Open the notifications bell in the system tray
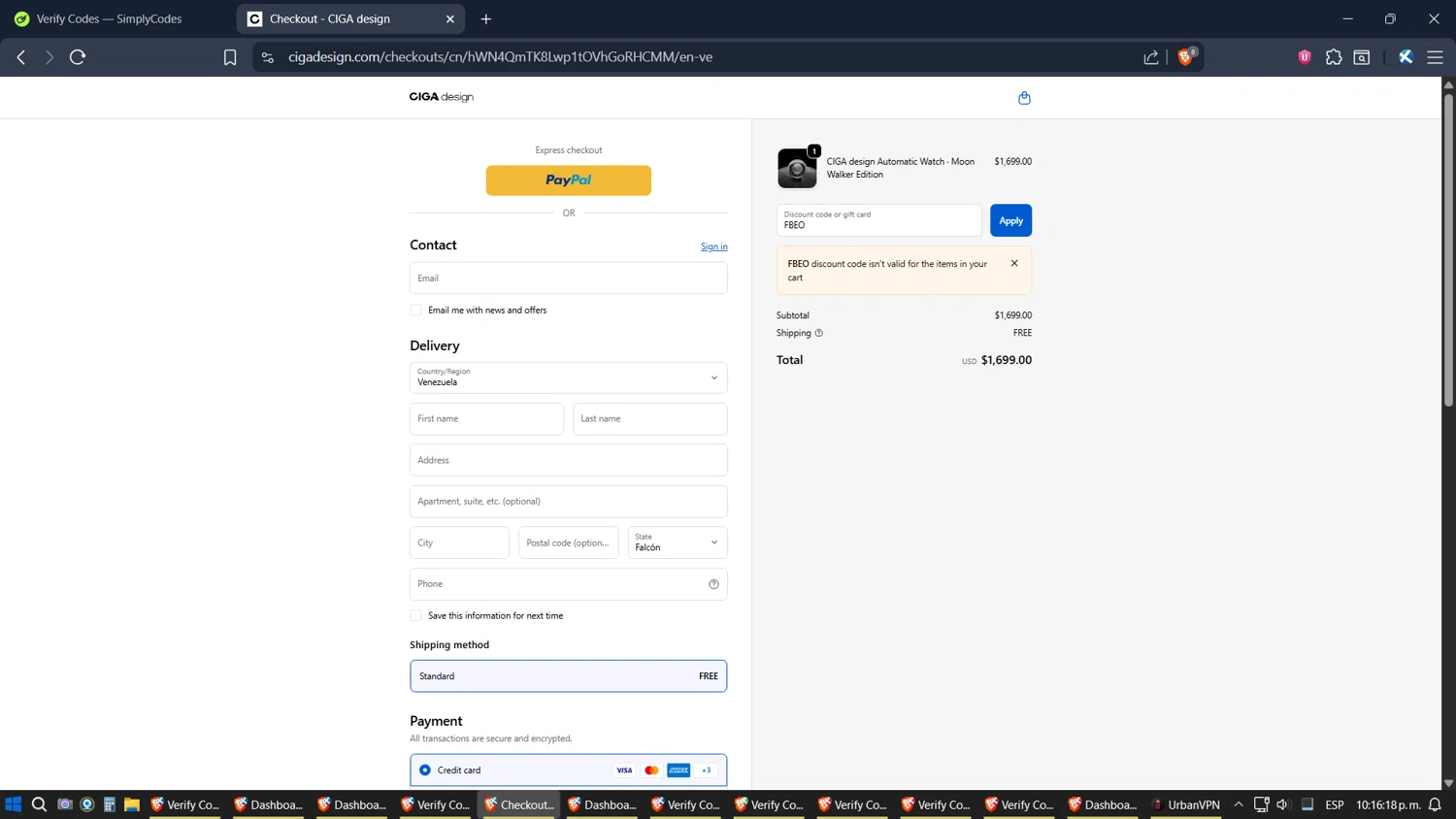The width and height of the screenshot is (1456, 819). [x=1435, y=804]
